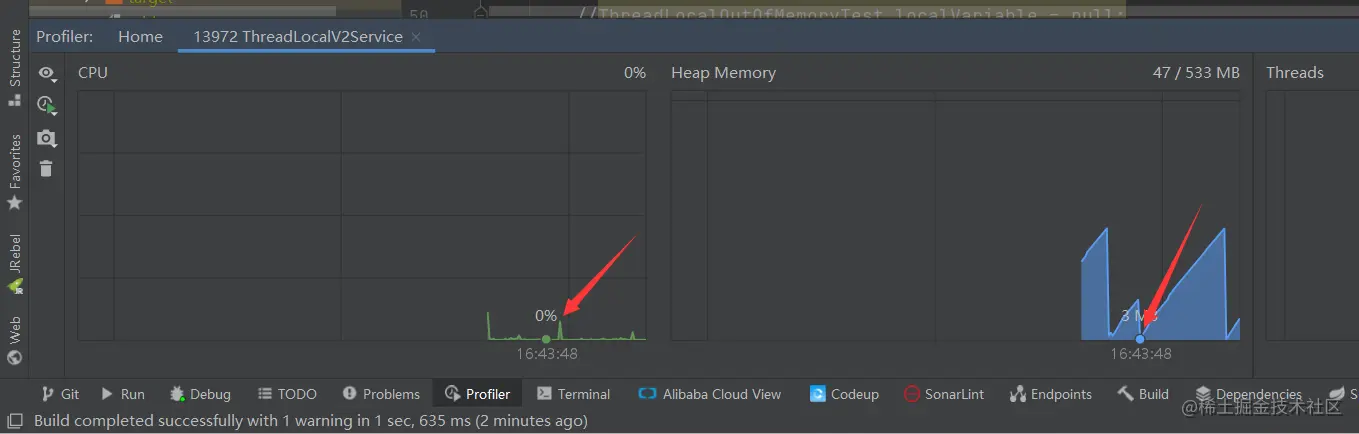The width and height of the screenshot is (1359, 434).
Task: Show the Problems tool window
Action: [x=380, y=394]
